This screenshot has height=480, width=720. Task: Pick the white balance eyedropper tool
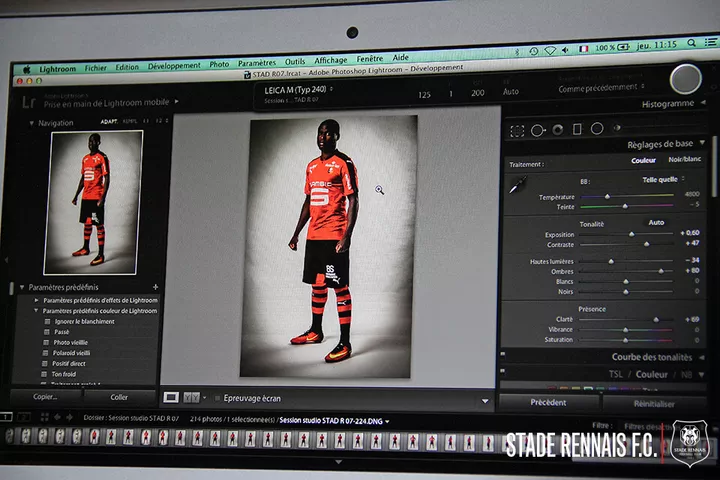[x=517, y=185]
